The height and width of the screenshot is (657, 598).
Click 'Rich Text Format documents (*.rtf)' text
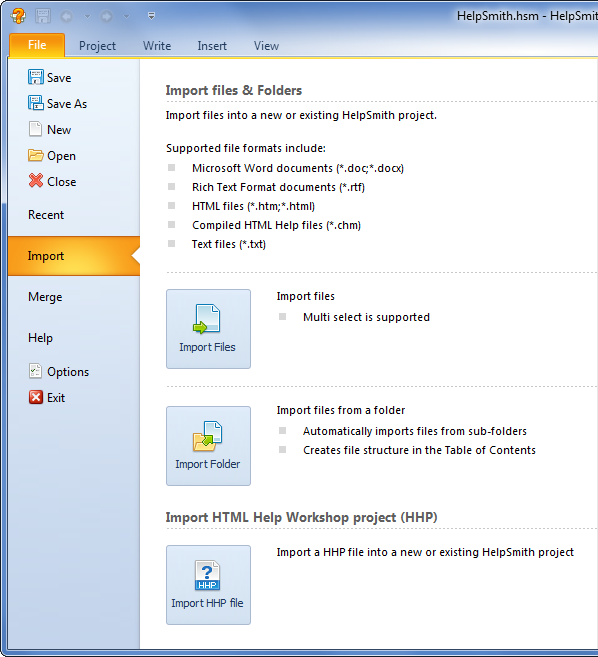[278, 187]
